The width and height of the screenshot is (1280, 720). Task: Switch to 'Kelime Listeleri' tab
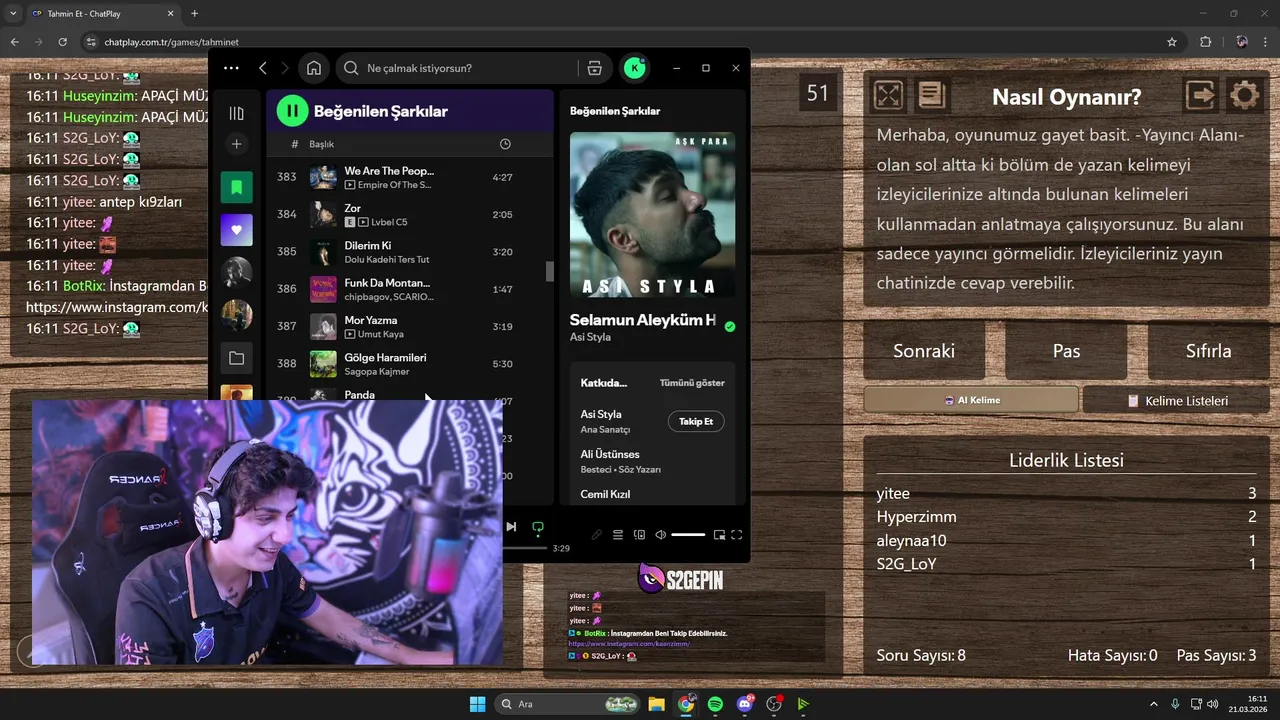1176,400
